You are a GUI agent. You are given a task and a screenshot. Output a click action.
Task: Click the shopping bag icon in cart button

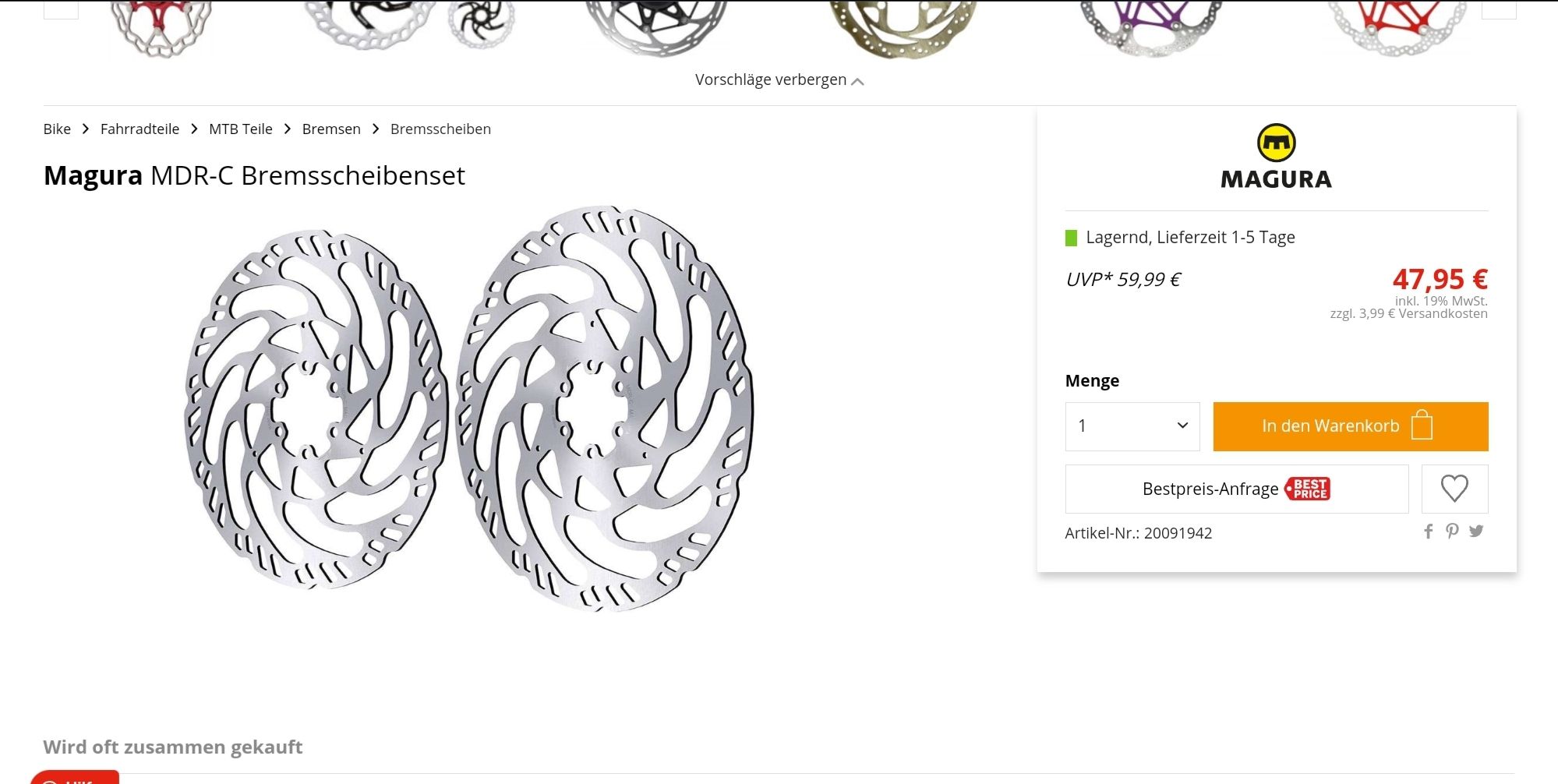(1422, 426)
